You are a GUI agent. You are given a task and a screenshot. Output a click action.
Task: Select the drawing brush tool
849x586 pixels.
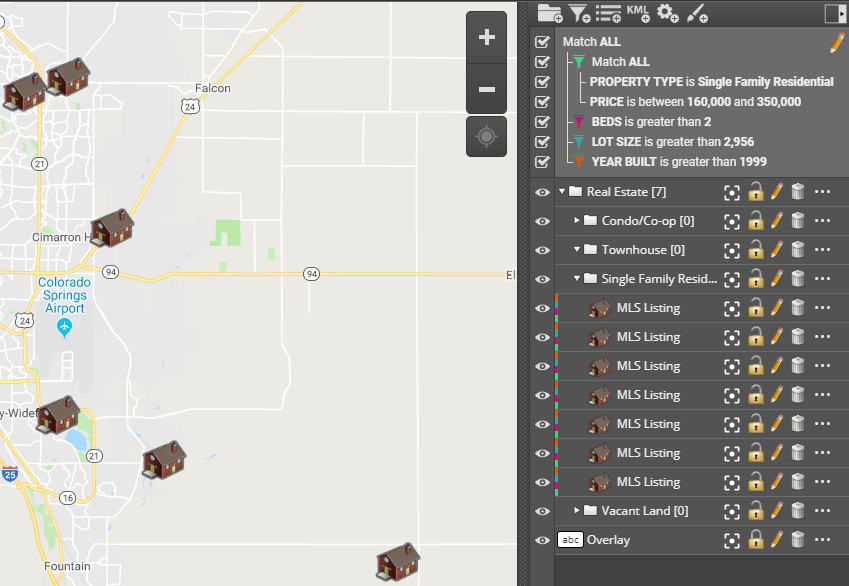[x=697, y=13]
